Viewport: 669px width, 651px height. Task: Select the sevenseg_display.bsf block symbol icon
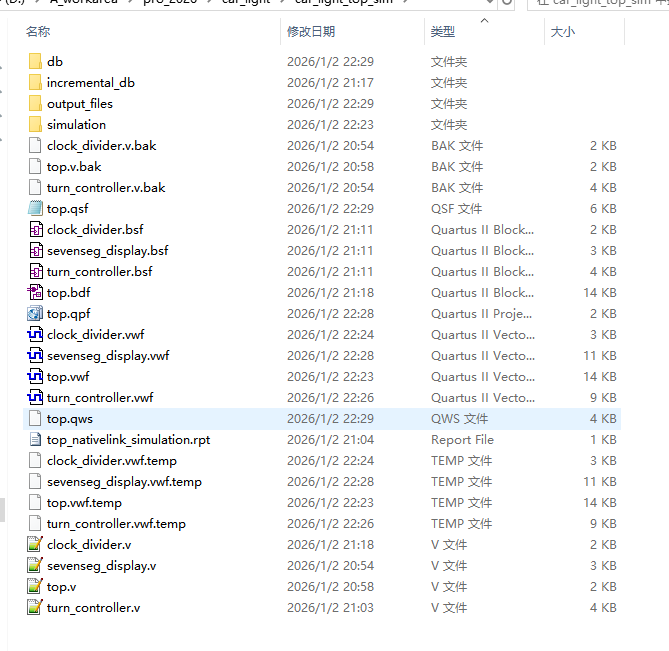[x=36, y=250]
